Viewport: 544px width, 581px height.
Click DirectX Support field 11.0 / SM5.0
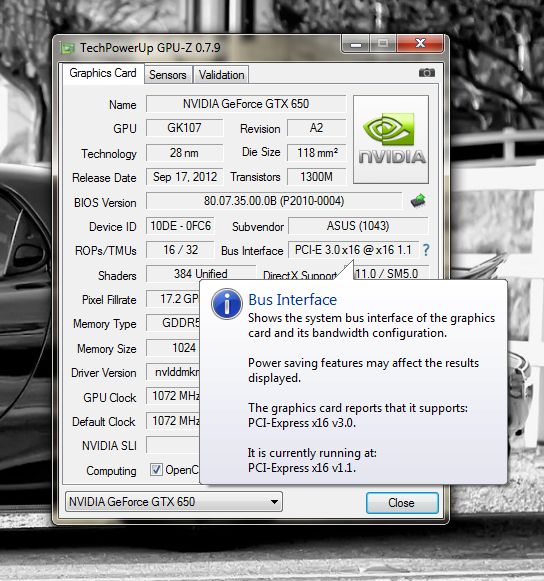[x=387, y=273]
